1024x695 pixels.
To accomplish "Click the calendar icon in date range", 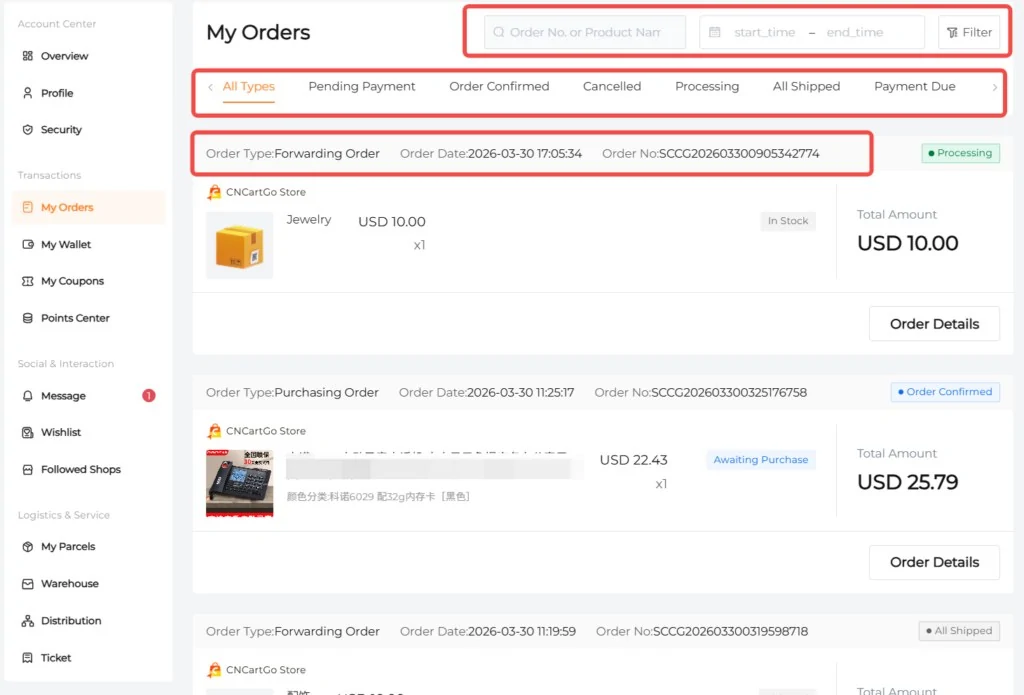I will pyautogui.click(x=715, y=32).
